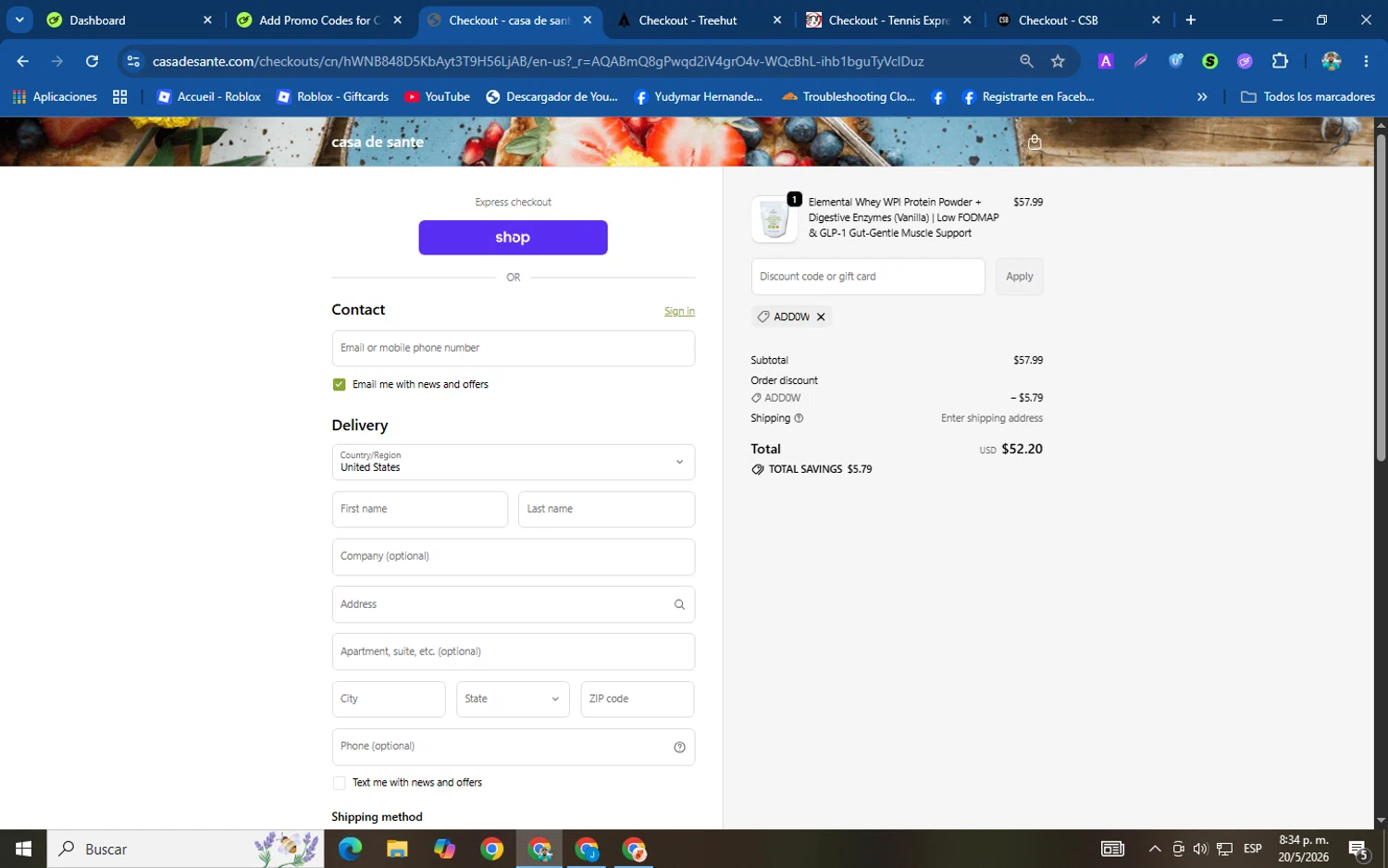This screenshot has width=1388, height=868.
Task: Remove the ADDOW discount code tag
Action: (x=821, y=316)
